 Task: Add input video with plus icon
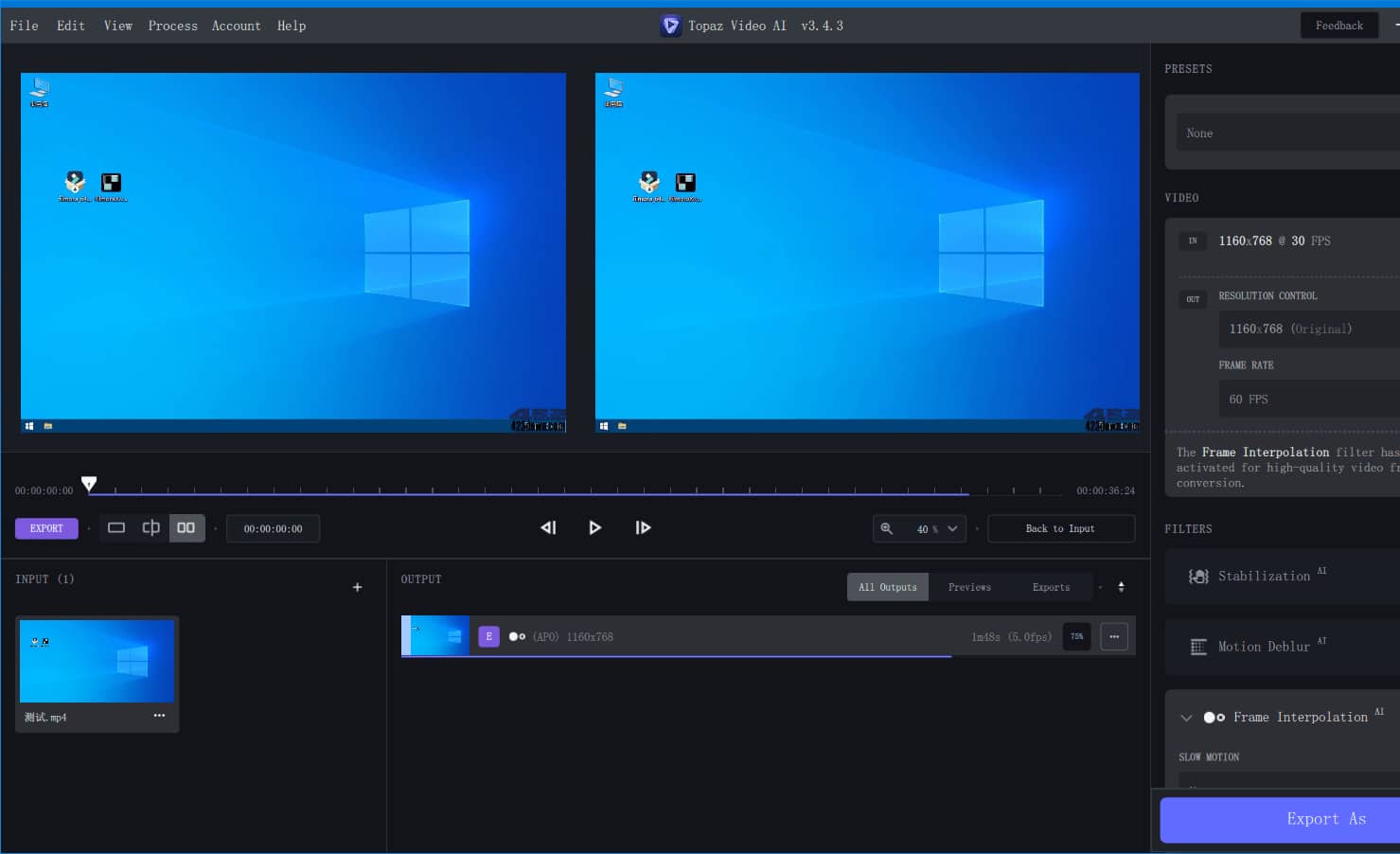tap(357, 588)
